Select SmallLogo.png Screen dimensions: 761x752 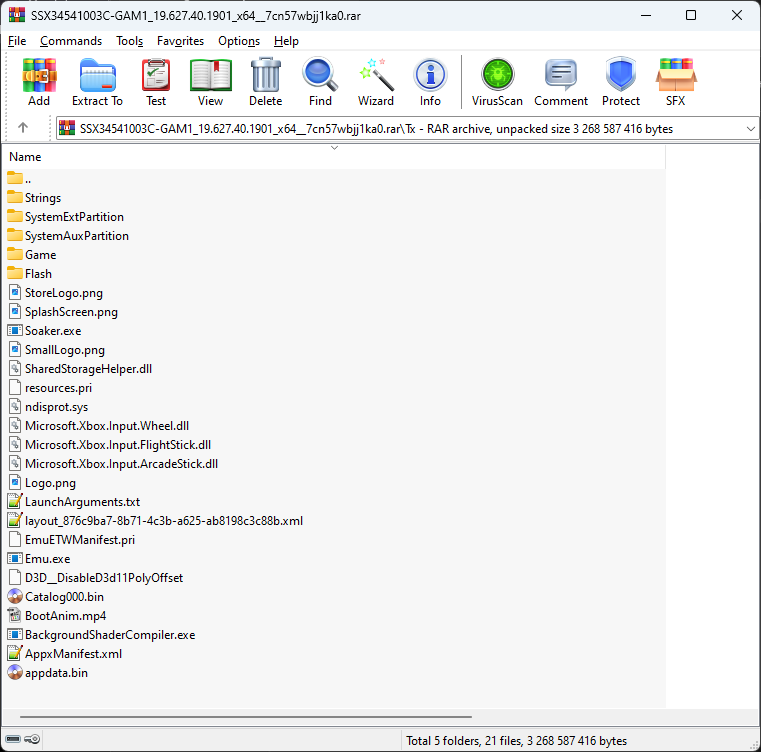pyautogui.click(x=56, y=350)
